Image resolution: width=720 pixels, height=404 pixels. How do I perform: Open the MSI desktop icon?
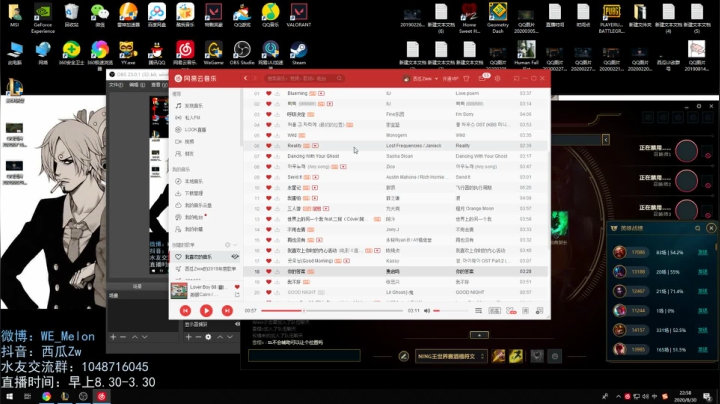tap(15, 15)
